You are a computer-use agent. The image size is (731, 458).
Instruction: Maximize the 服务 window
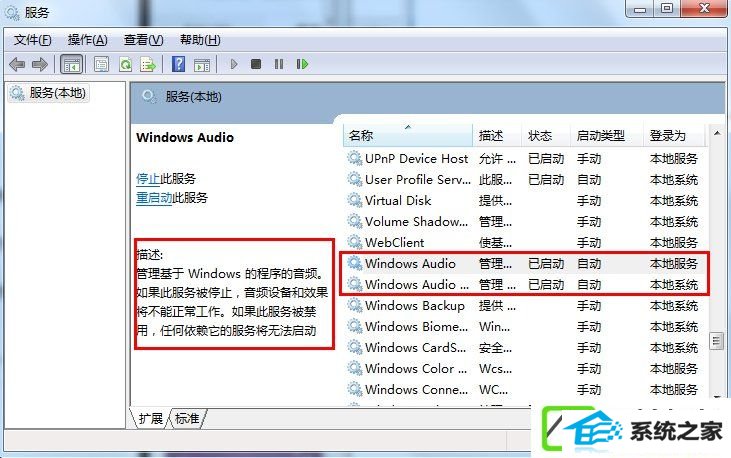(667, 8)
